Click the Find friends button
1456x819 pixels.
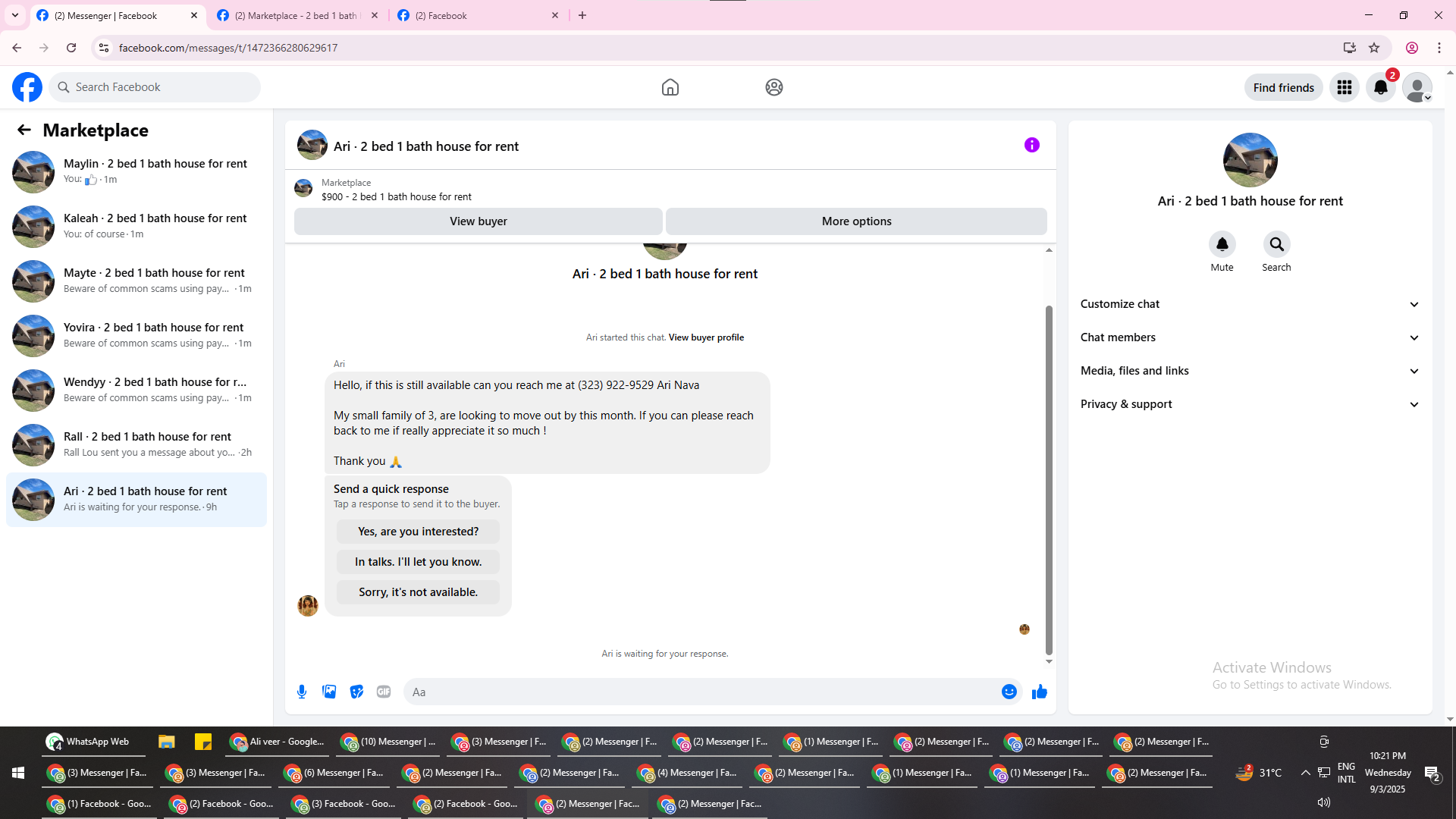click(x=1284, y=87)
